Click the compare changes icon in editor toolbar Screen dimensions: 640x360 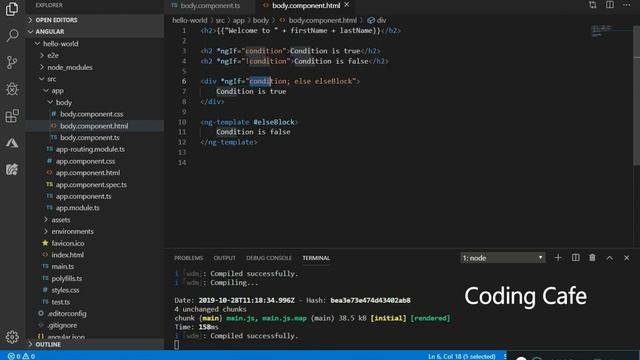click(x=592, y=5)
